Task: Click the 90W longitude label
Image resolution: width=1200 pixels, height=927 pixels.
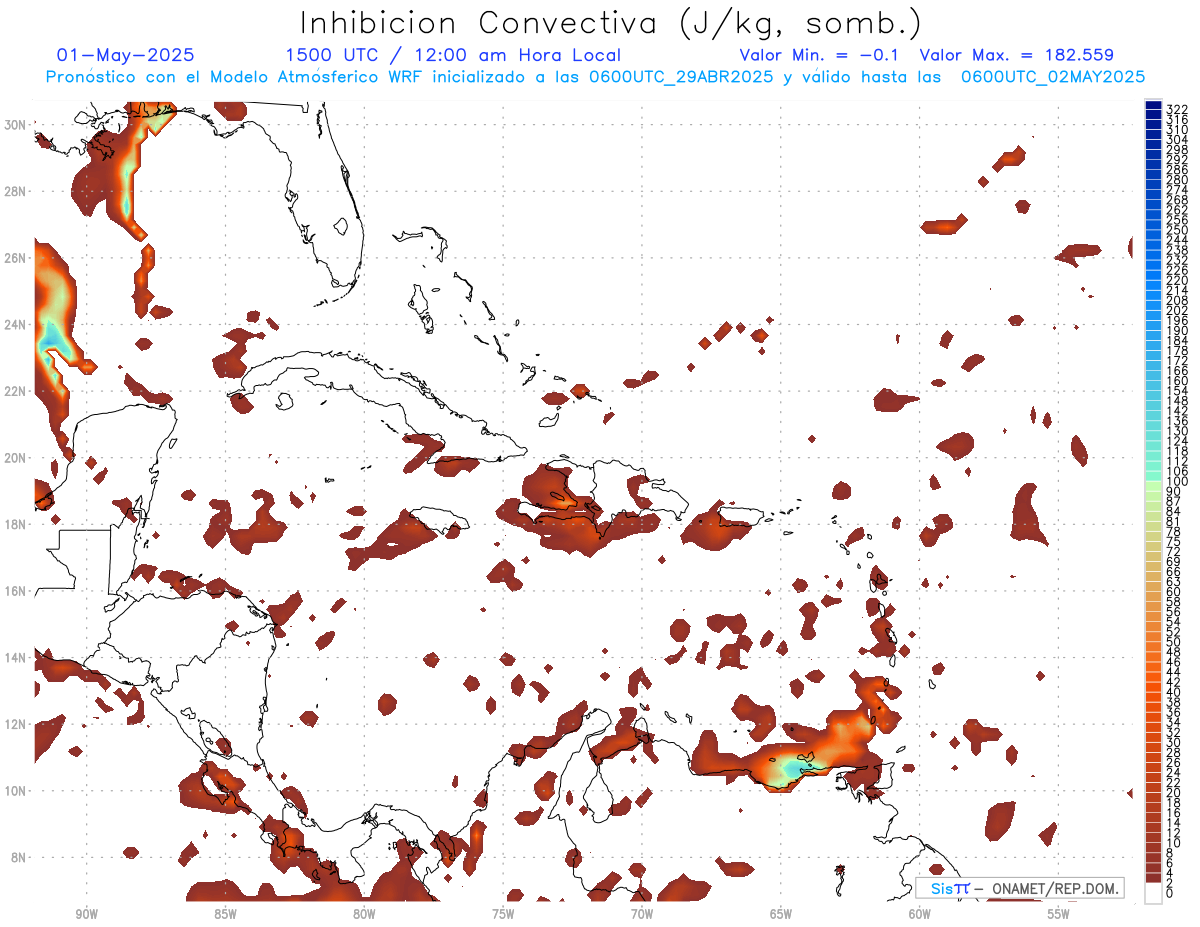Action: click(x=86, y=912)
